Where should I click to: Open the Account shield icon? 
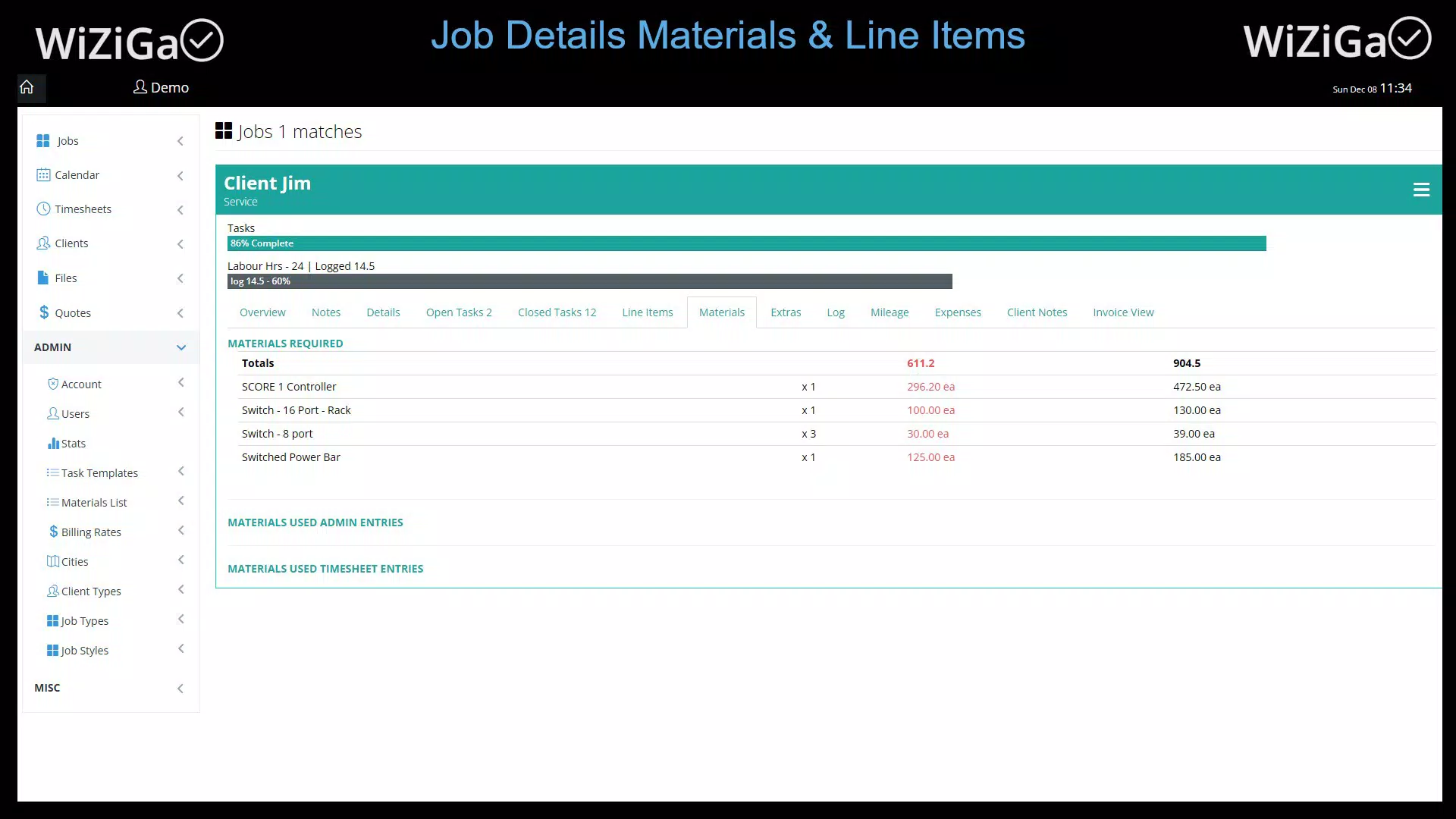[53, 384]
